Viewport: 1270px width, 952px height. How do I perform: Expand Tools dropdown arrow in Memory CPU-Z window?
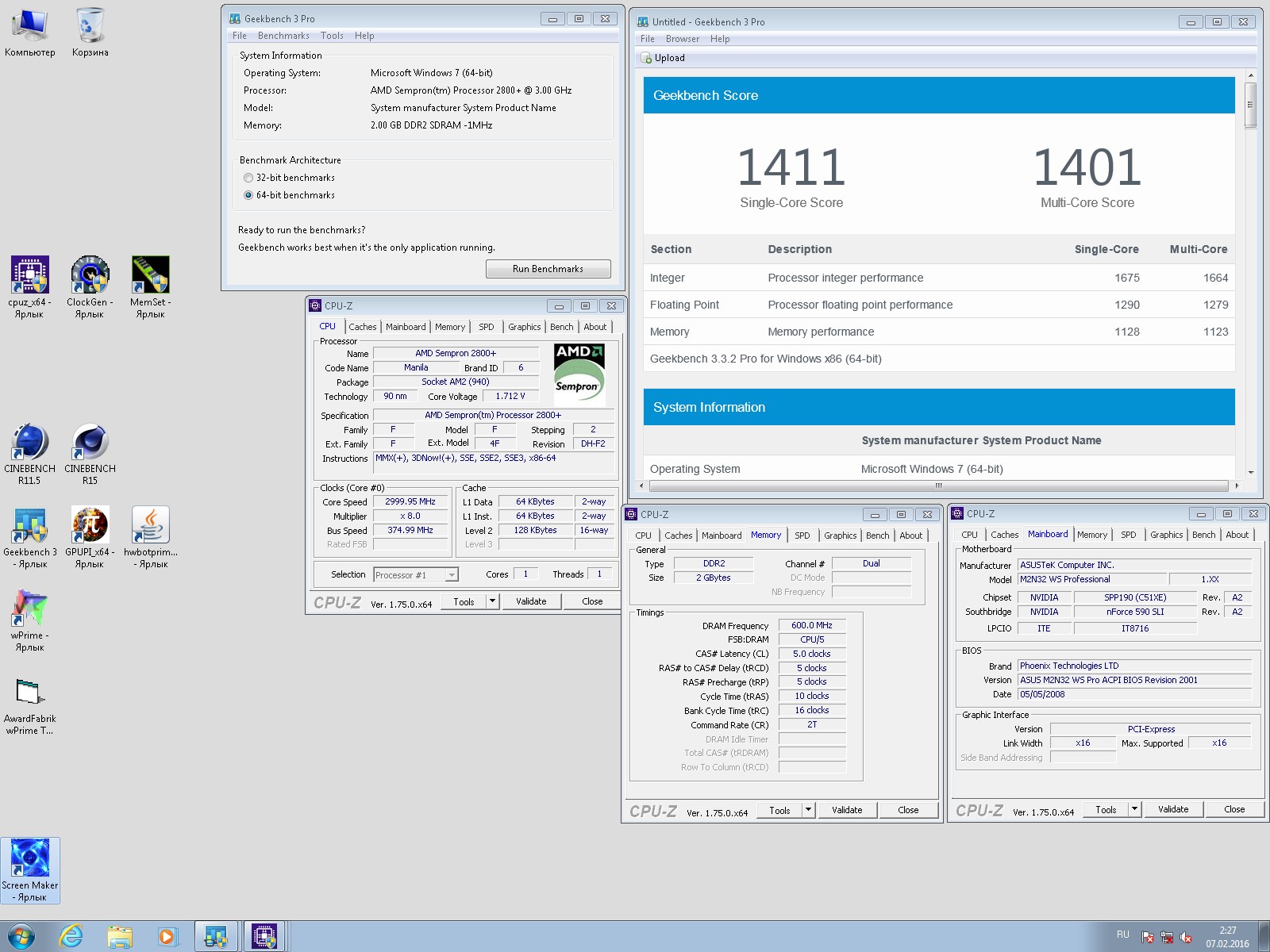[x=808, y=810]
